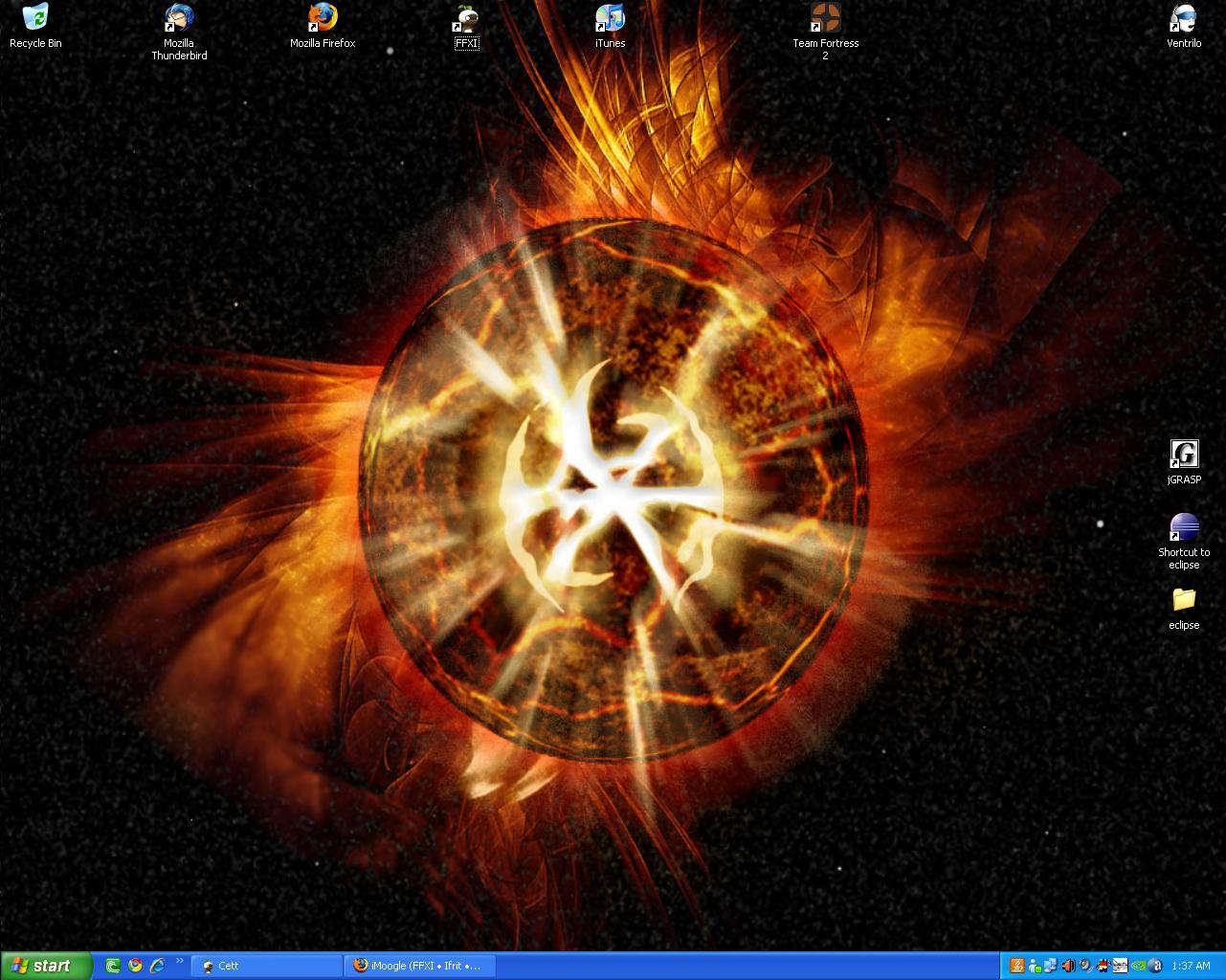Expand the Quick Launch overflow chevron
This screenshot has width=1226, height=980.
179,962
